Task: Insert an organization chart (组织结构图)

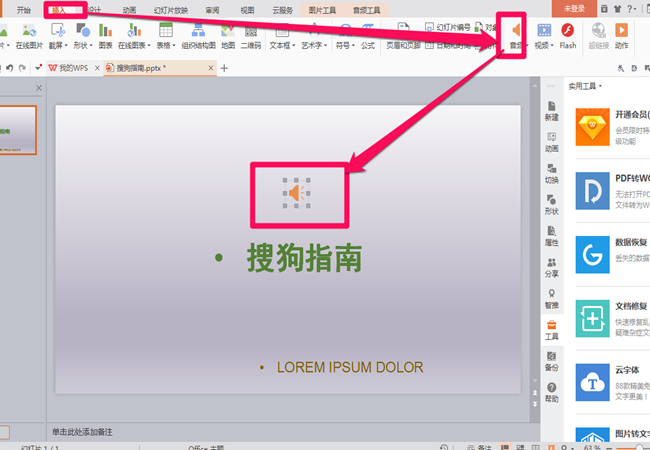Action: click(x=198, y=36)
